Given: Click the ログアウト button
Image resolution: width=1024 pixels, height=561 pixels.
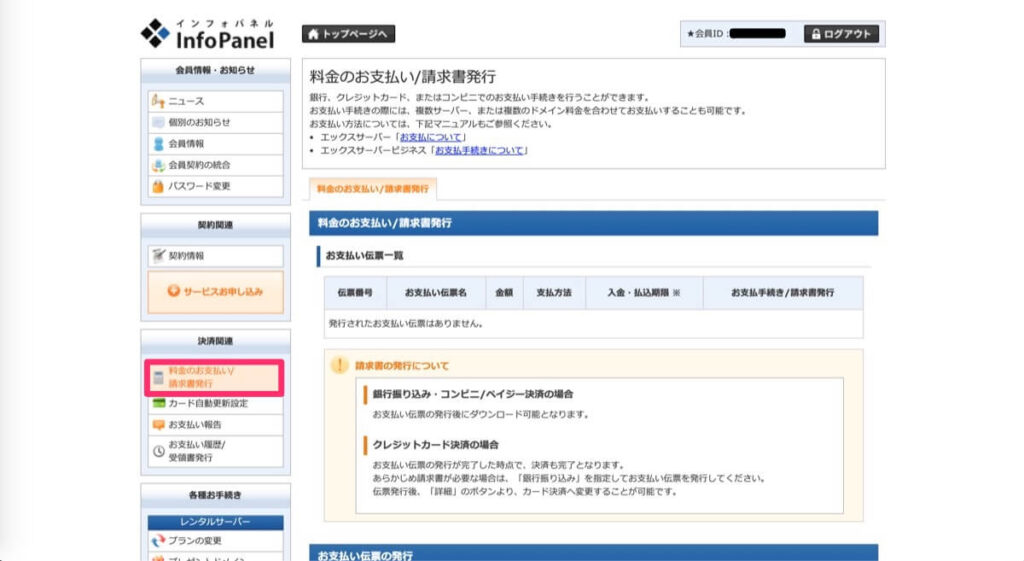Looking at the screenshot, I should click(841, 34).
